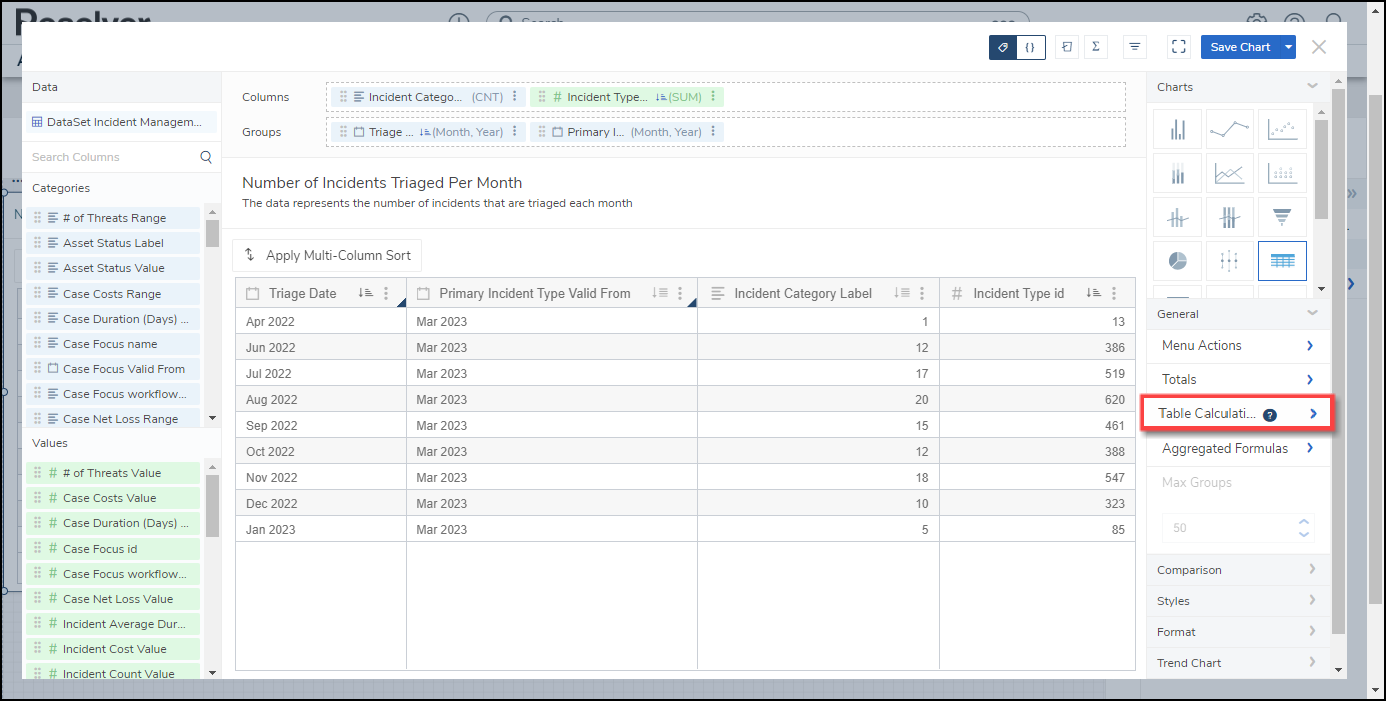Toggle sort on Triage Date column
The image size is (1386, 701).
pos(365,294)
